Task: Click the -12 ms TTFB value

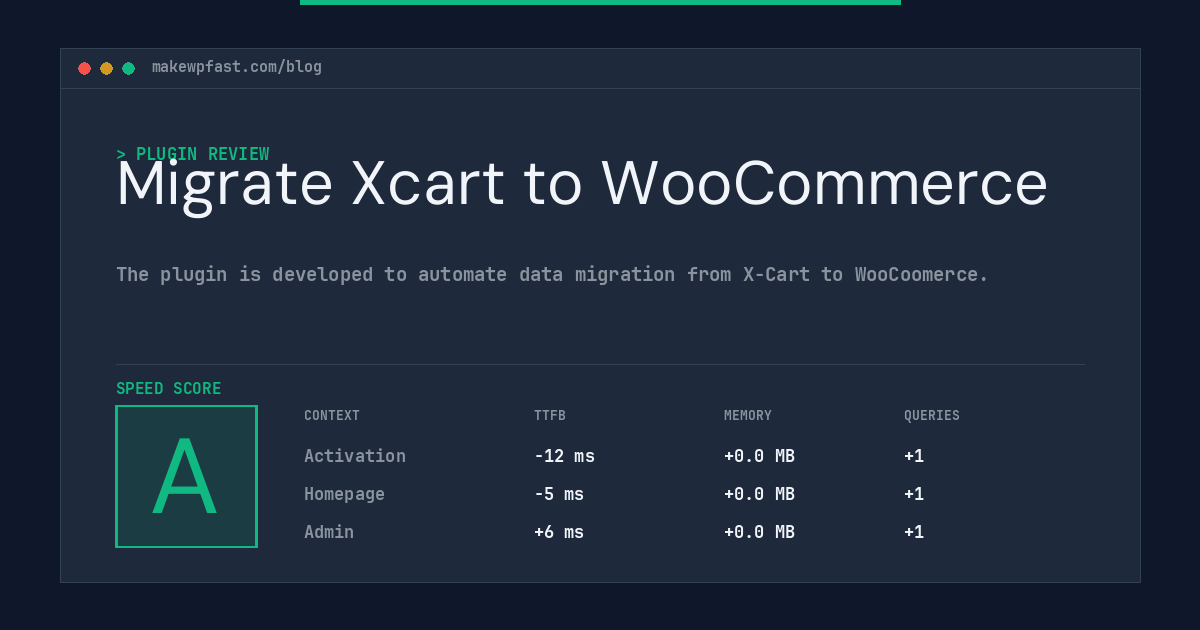Action: point(564,456)
